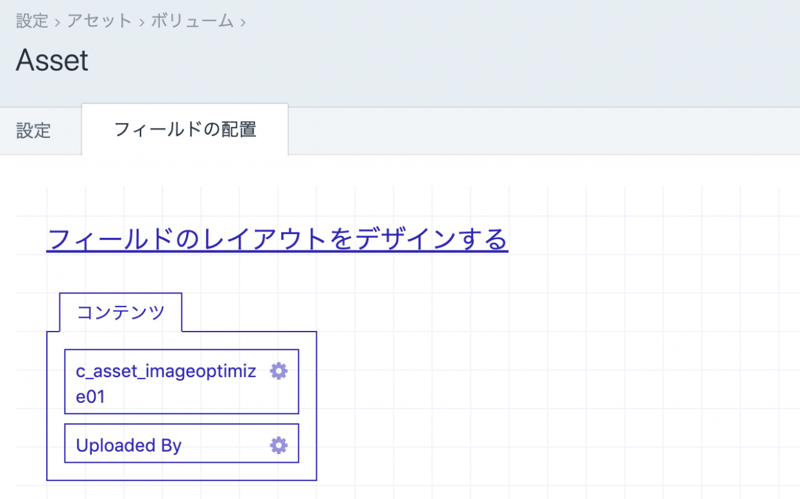Select the フィールドの配置 tab
This screenshot has height=499, width=800.
(x=185, y=130)
